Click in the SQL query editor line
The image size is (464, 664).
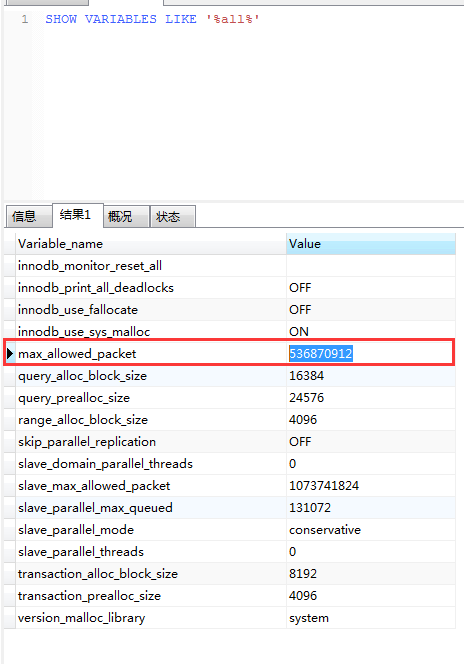[252, 19]
